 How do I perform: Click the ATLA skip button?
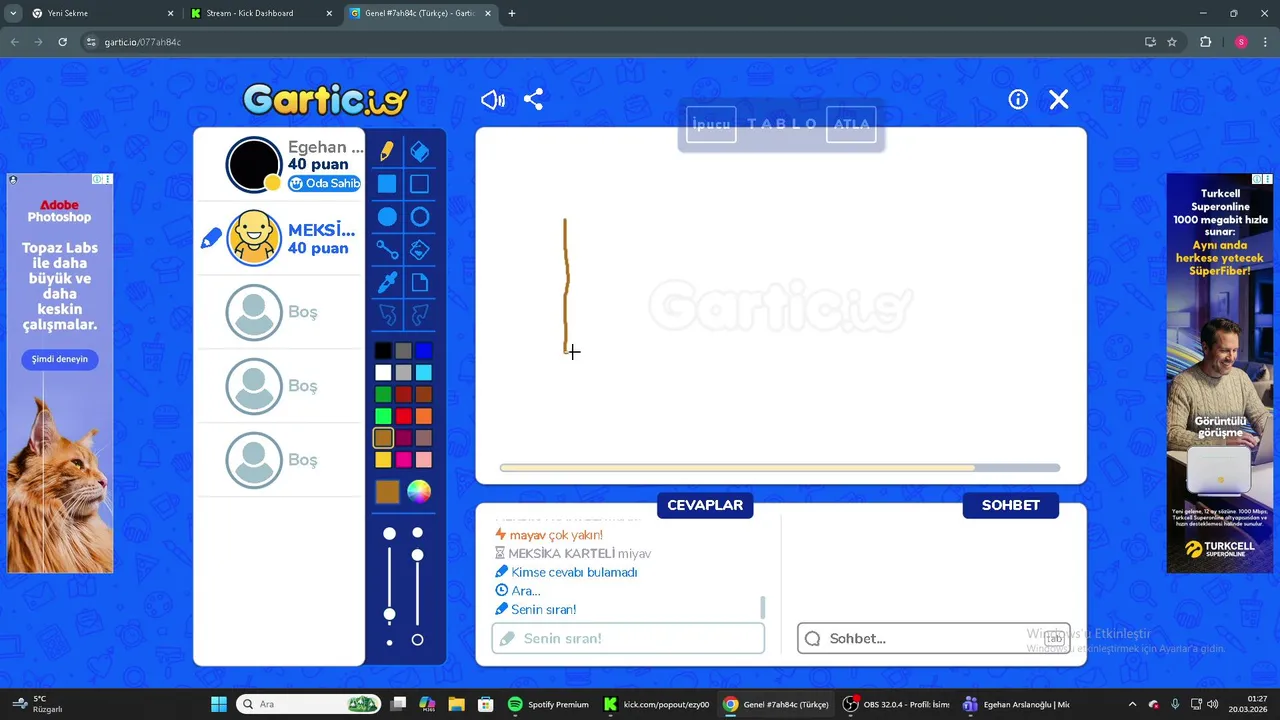click(851, 125)
